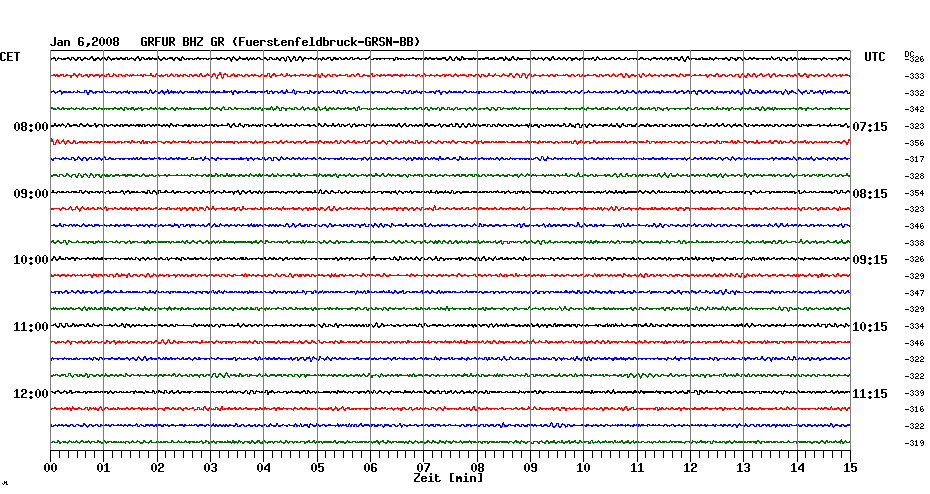Click the DC offset value "-332"
Viewport: 930px width, 494px height.
pyautogui.click(x=914, y=94)
